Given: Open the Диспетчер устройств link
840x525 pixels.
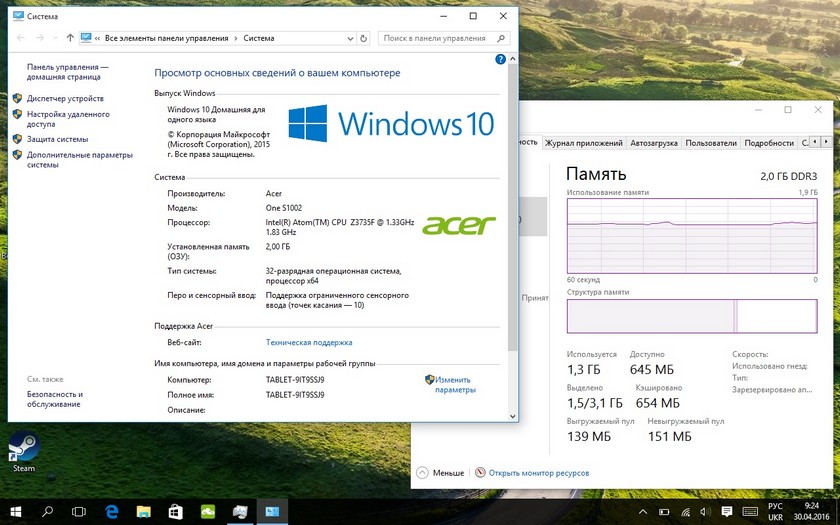Looking at the screenshot, I should tap(65, 98).
